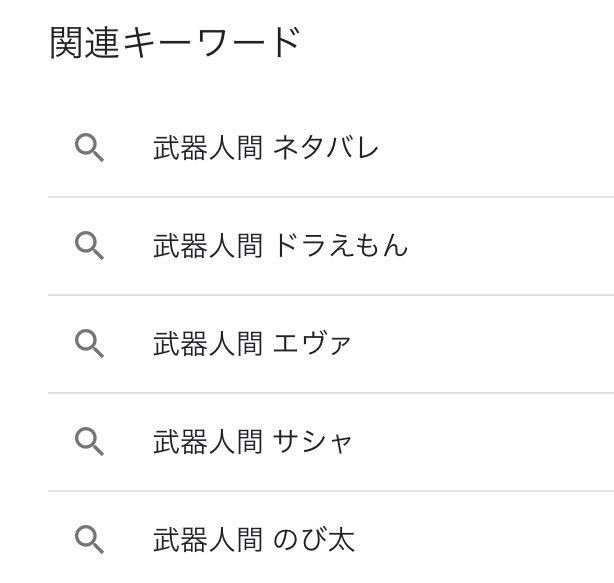The image size is (614, 583).
Task: Click 武器人間 text in the エヴァ row
Action: (x=208, y=344)
